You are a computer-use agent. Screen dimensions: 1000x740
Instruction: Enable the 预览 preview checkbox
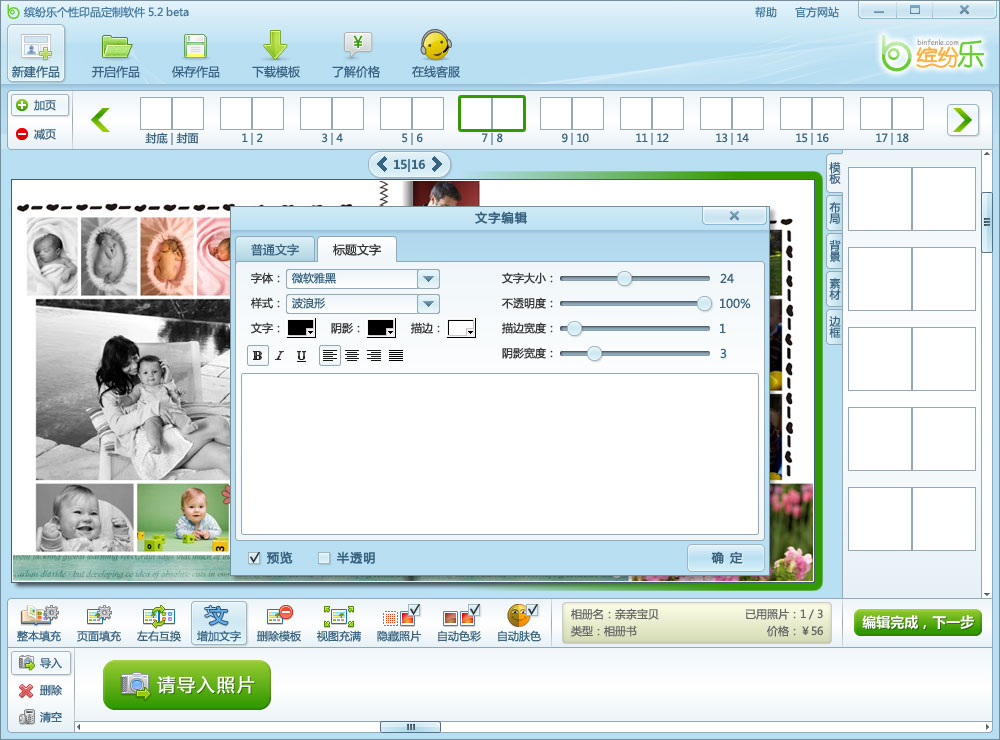click(254, 558)
